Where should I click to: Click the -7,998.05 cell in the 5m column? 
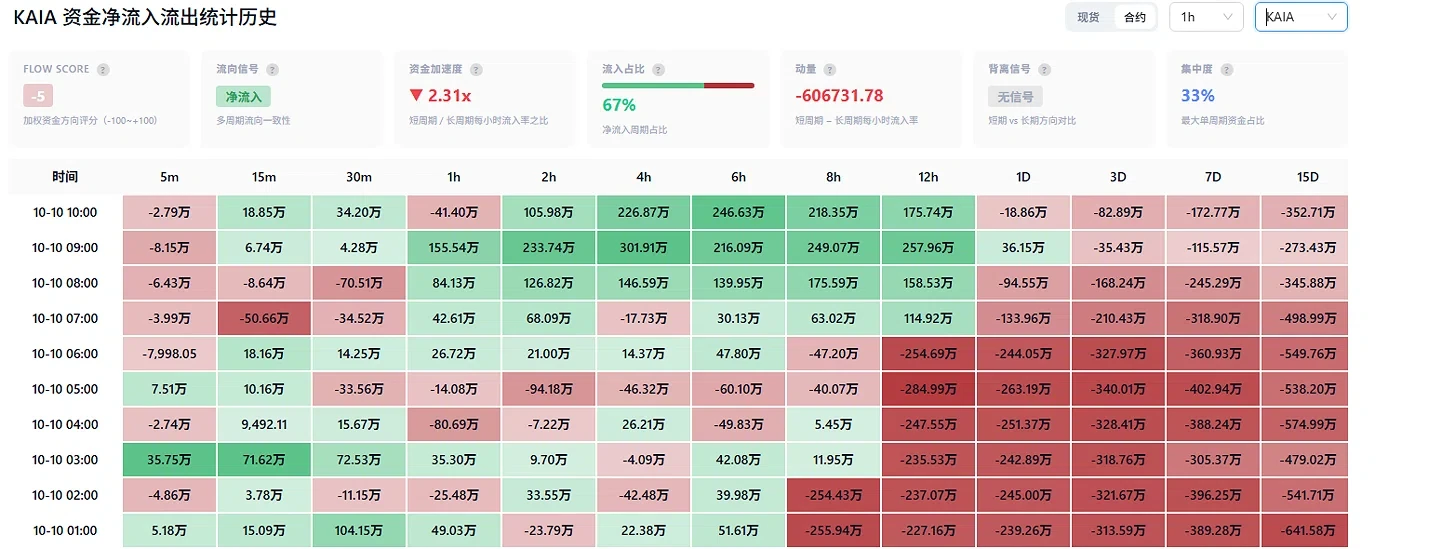[170, 354]
